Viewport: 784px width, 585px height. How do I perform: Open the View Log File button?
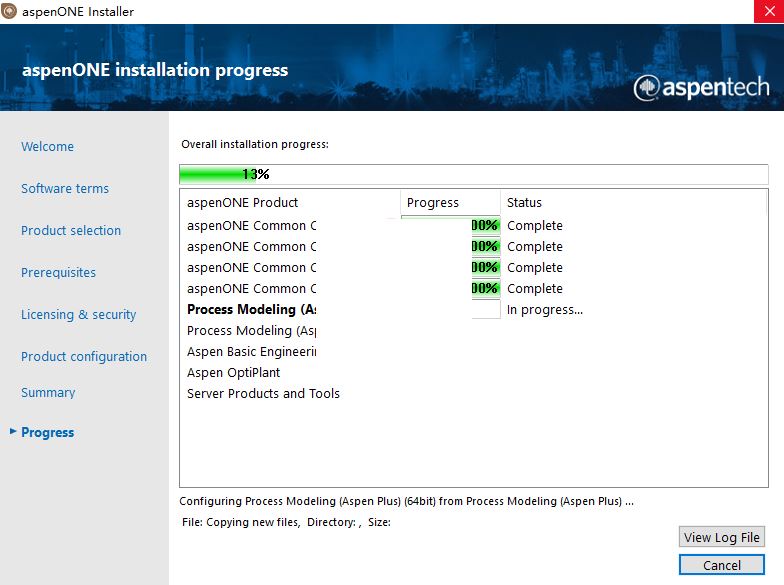pyautogui.click(x=722, y=537)
